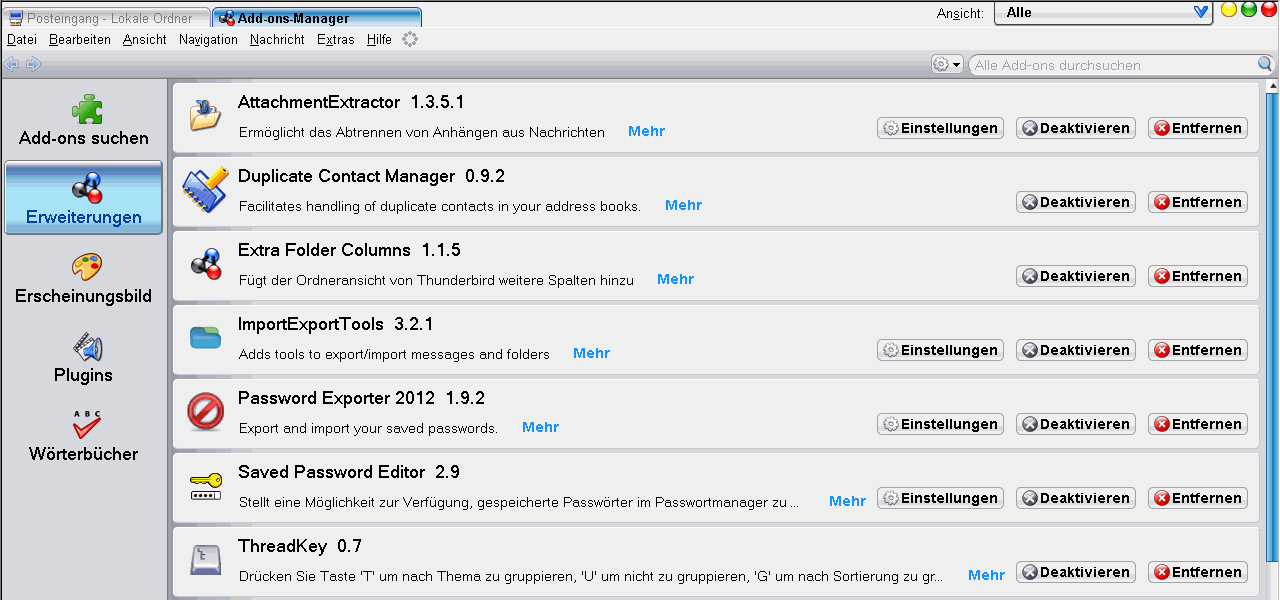The image size is (1280, 600).
Task: Click the ThreadKey 0.7 title text
Action: 300,546
